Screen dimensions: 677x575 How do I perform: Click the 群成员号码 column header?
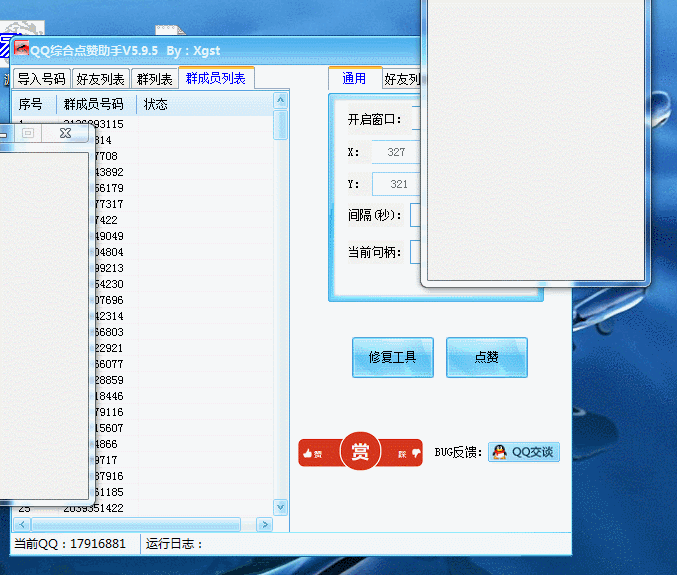click(x=97, y=104)
